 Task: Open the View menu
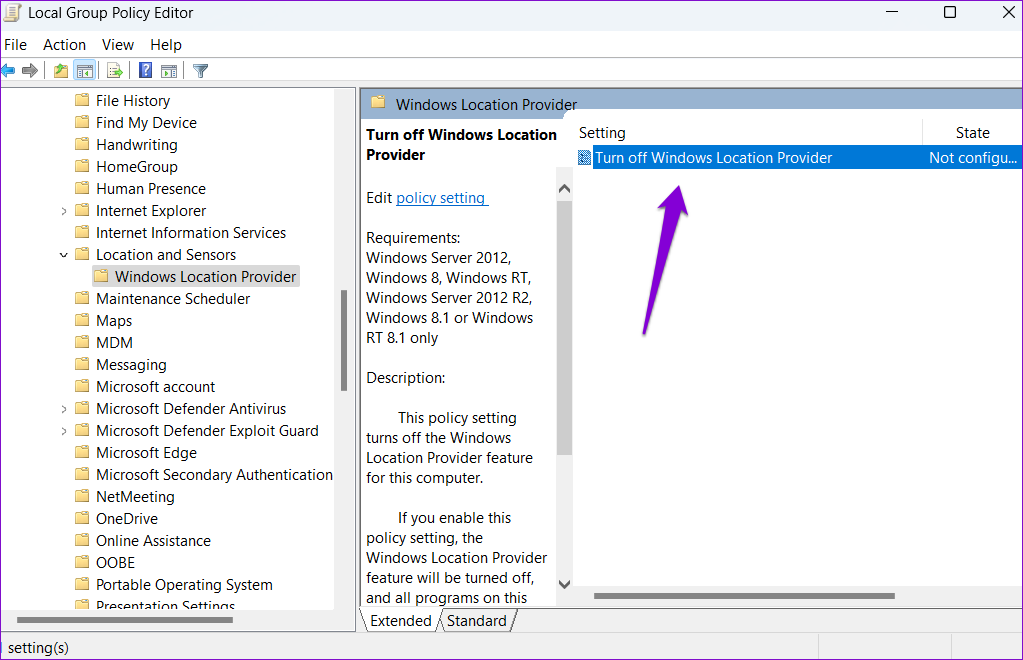click(x=117, y=45)
